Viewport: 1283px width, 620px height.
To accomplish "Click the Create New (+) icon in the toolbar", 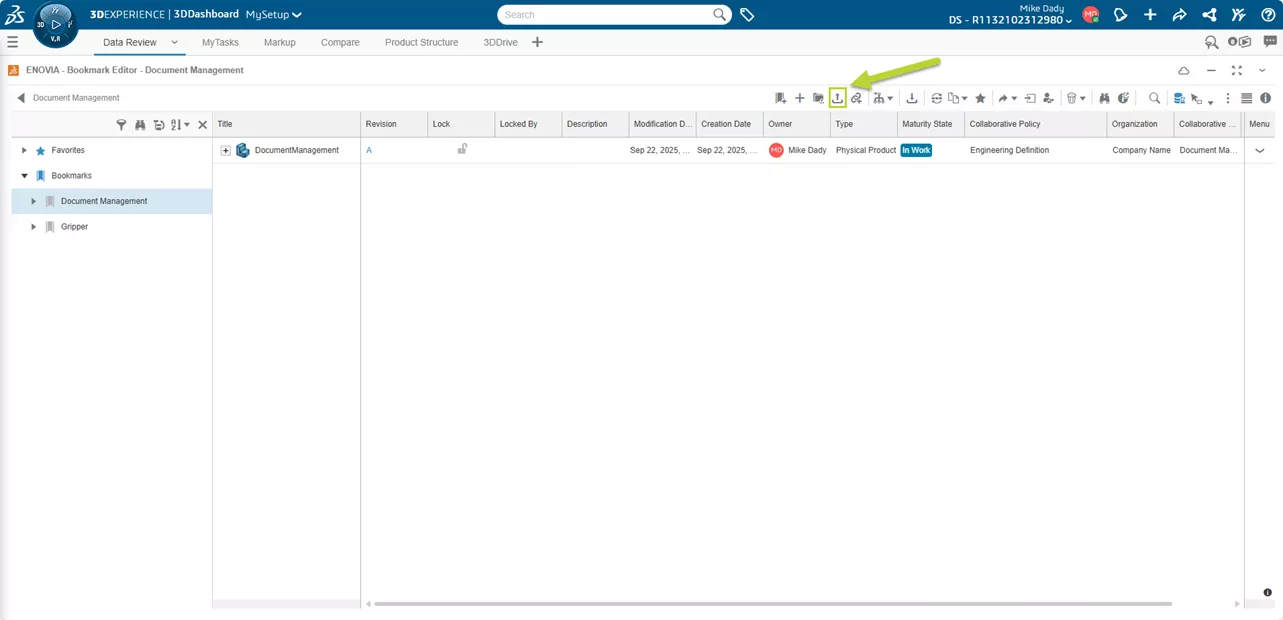I will pyautogui.click(x=799, y=97).
